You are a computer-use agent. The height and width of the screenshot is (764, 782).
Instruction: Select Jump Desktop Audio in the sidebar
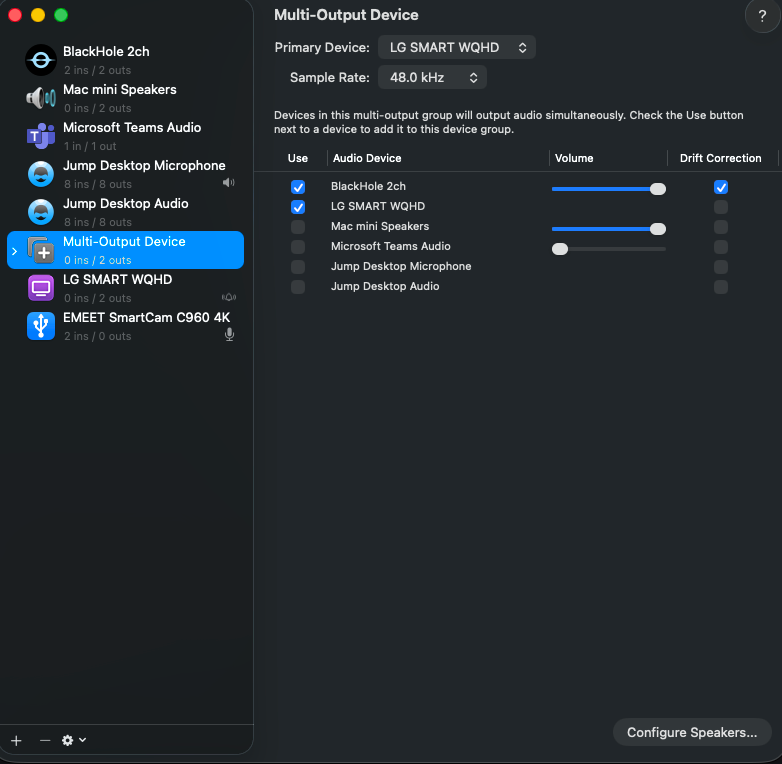tap(125, 212)
